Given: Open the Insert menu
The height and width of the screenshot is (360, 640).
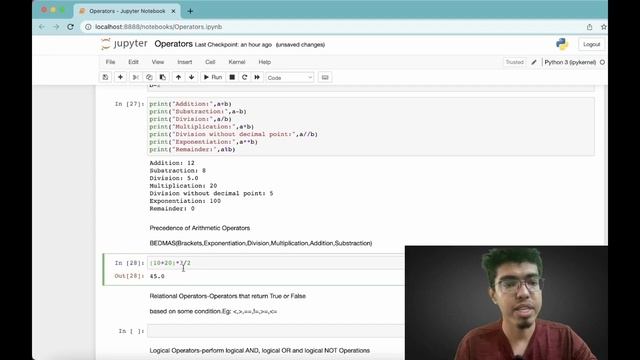Looking at the screenshot, I should tap(184, 62).
